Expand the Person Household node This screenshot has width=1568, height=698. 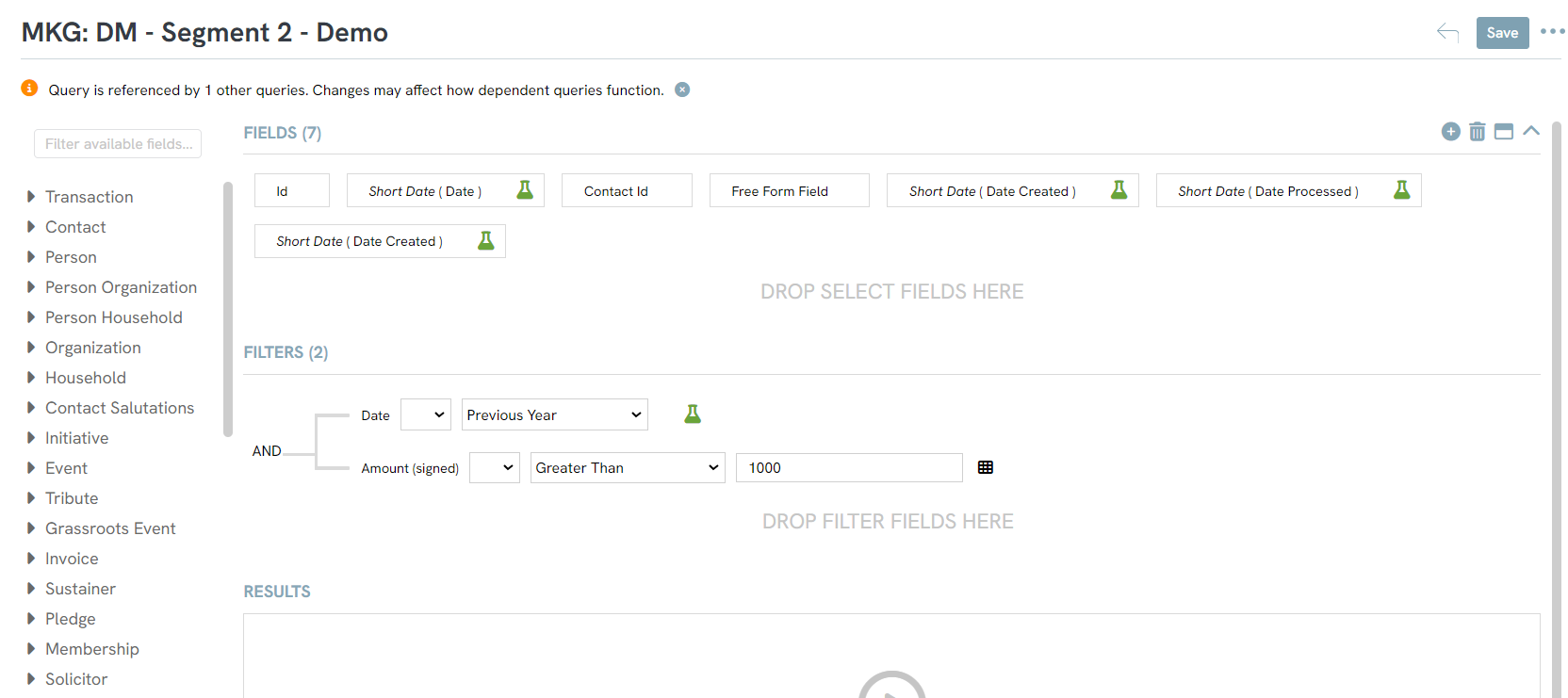point(31,317)
